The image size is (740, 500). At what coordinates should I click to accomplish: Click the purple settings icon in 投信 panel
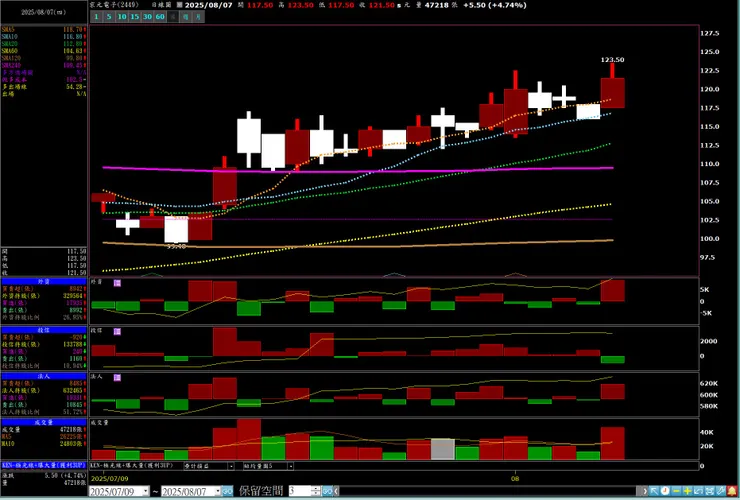(x=117, y=331)
